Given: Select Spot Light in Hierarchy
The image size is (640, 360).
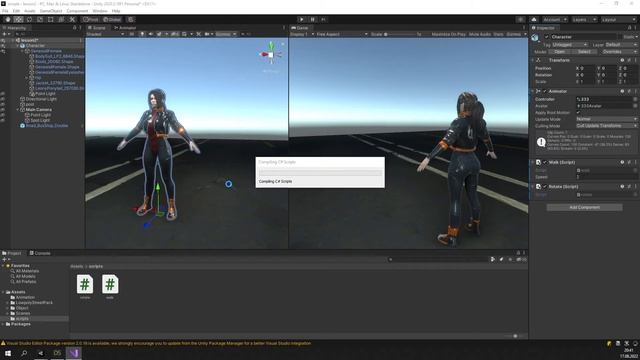Looking at the screenshot, I should (x=40, y=120).
